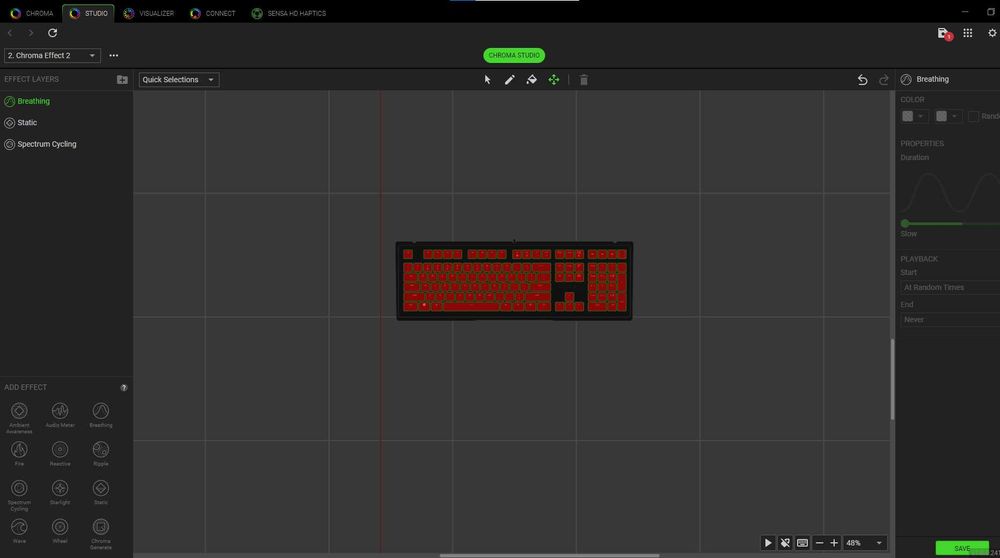Screen dimensions: 1000x558
Task: Add Ripple effect
Action: (101, 453)
